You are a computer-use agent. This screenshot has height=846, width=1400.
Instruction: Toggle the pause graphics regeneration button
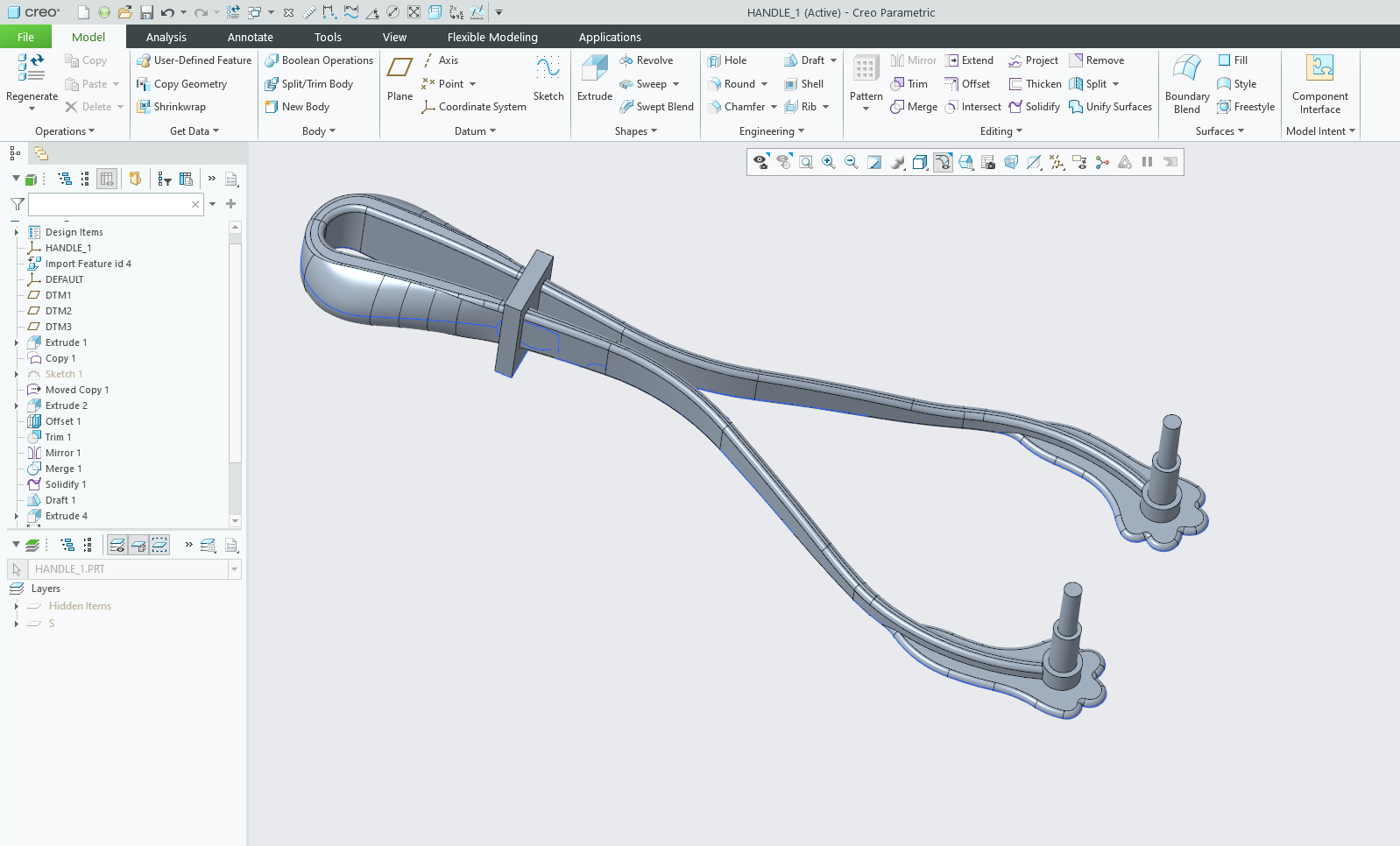point(1147,162)
